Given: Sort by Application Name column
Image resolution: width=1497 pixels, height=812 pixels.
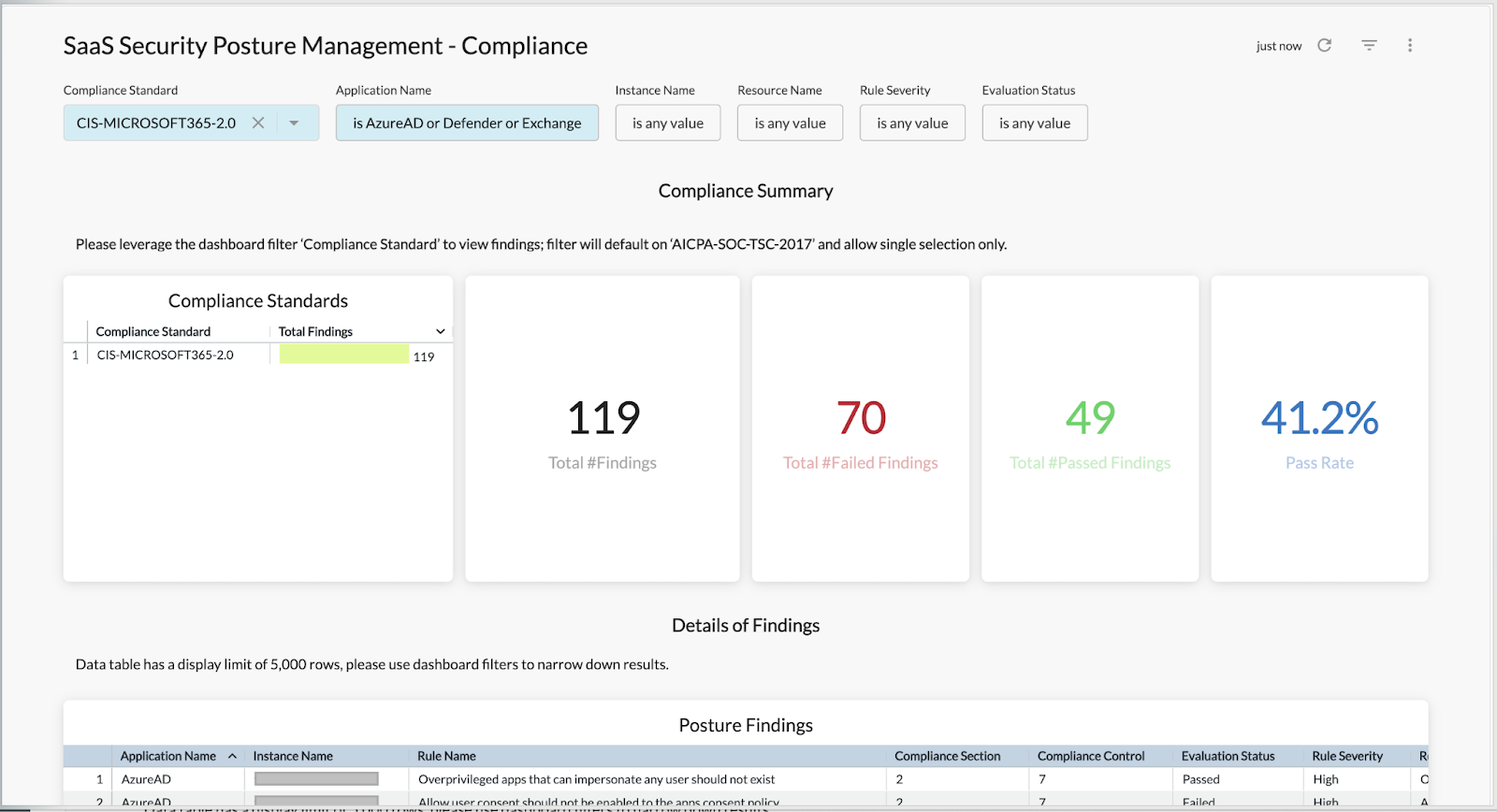Looking at the screenshot, I should [168, 756].
